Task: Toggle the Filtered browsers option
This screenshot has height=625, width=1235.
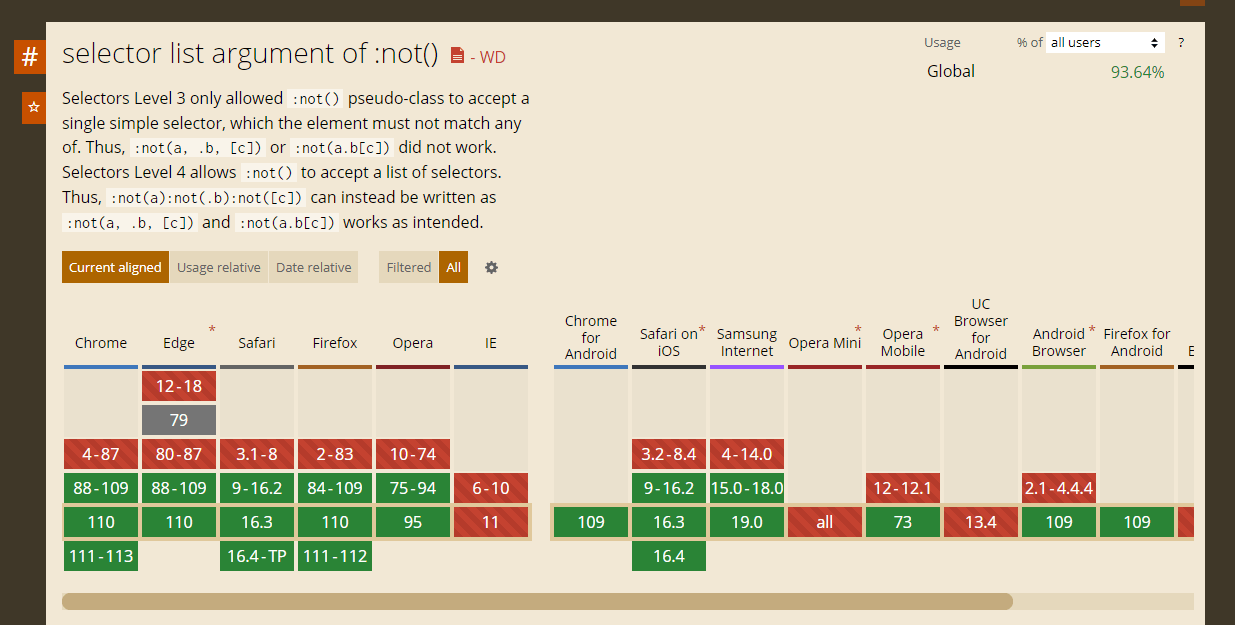Action: coord(409,267)
